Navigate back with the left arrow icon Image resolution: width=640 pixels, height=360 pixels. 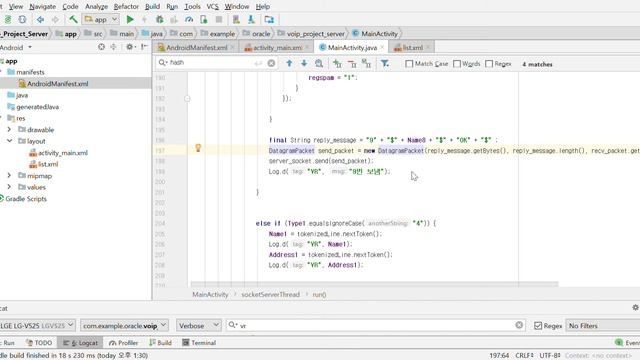click(40, 19)
